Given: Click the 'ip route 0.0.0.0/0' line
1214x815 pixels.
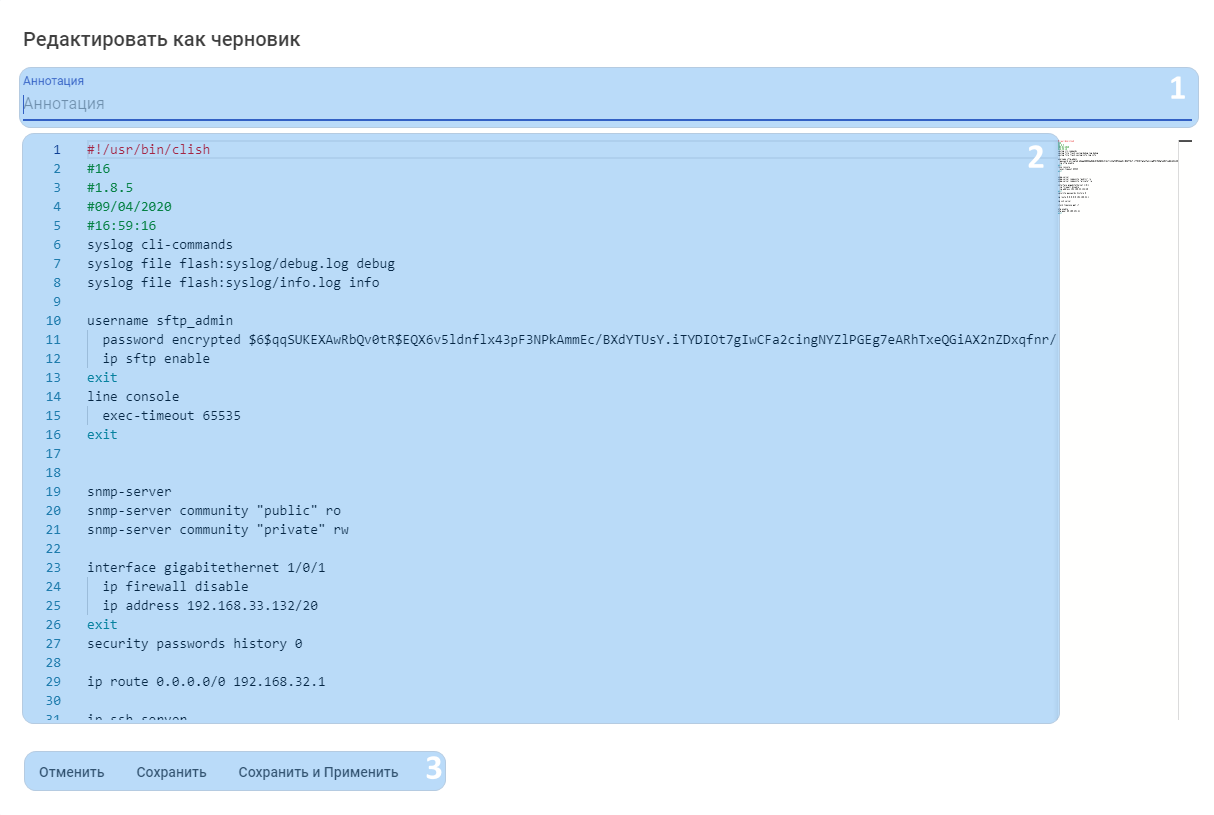Looking at the screenshot, I should (x=206, y=682).
